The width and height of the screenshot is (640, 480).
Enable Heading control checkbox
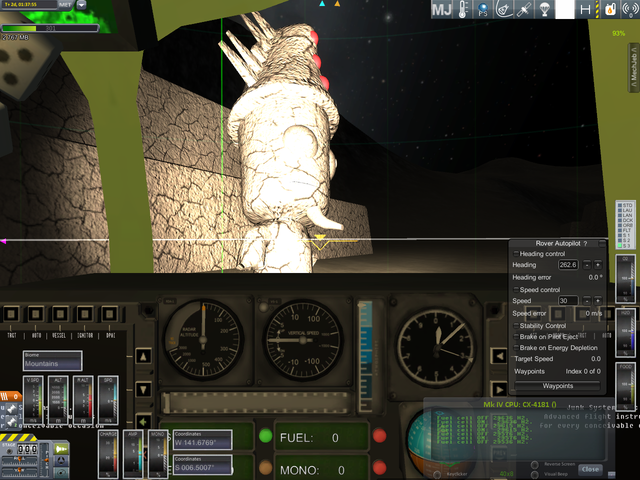click(x=516, y=254)
